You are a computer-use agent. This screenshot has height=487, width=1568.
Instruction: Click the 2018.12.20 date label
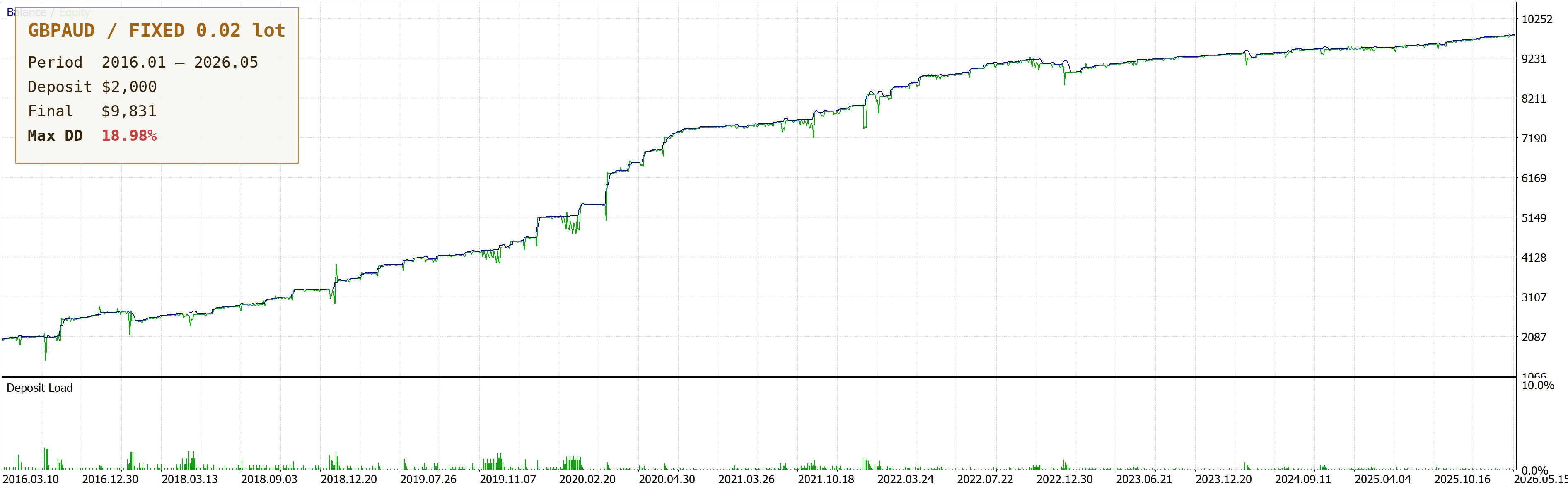pos(349,479)
